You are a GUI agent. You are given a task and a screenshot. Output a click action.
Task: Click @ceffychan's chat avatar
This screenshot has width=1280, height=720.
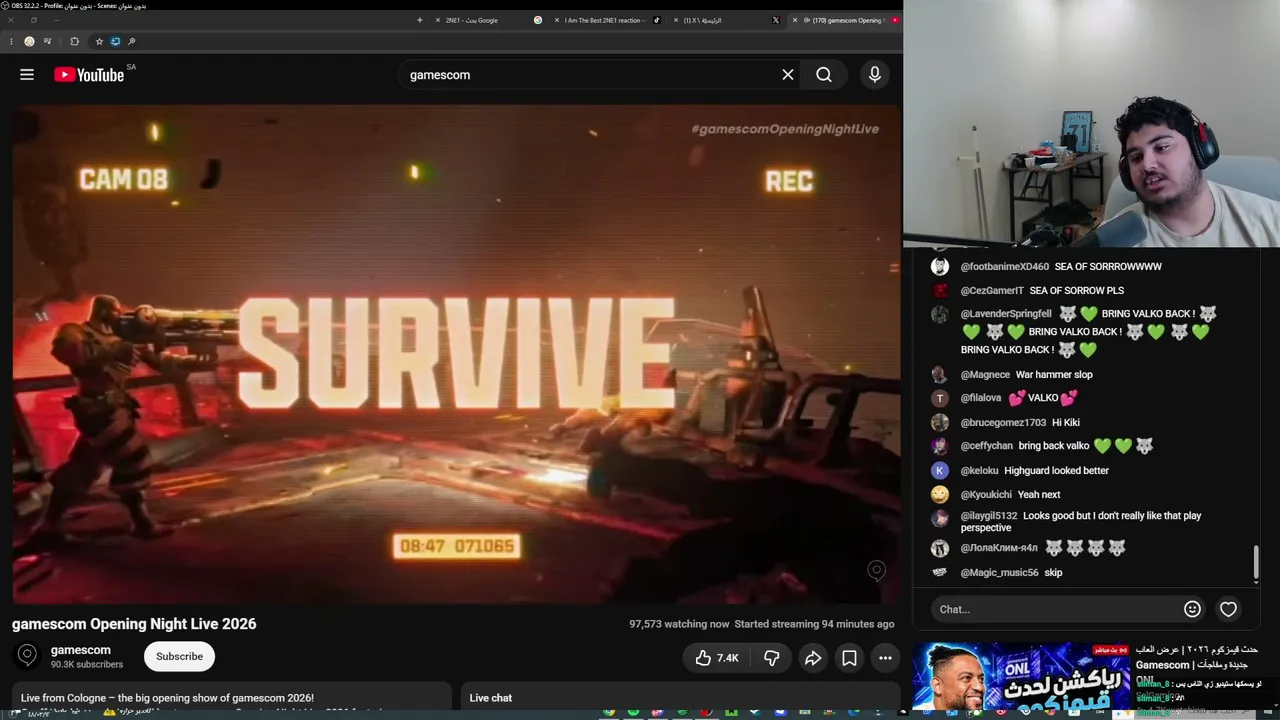point(940,446)
